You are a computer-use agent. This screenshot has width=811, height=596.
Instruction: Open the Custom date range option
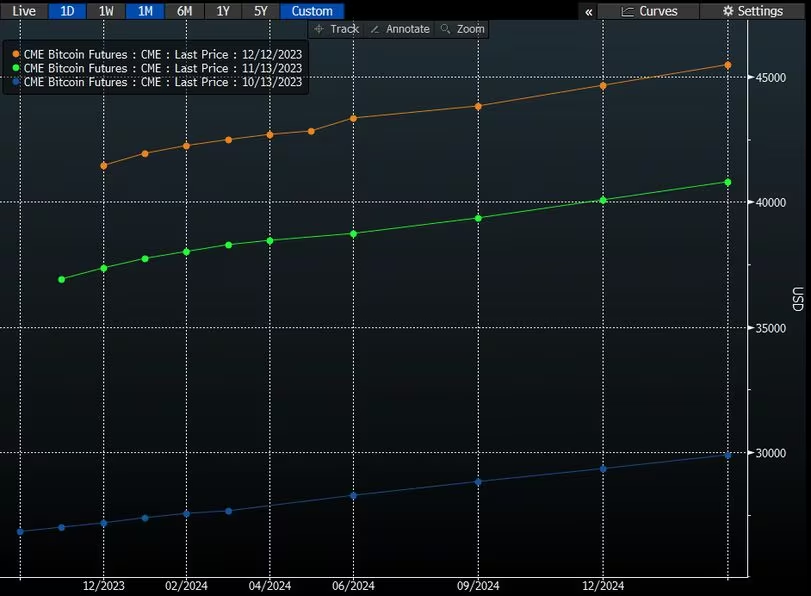pyautogui.click(x=312, y=11)
